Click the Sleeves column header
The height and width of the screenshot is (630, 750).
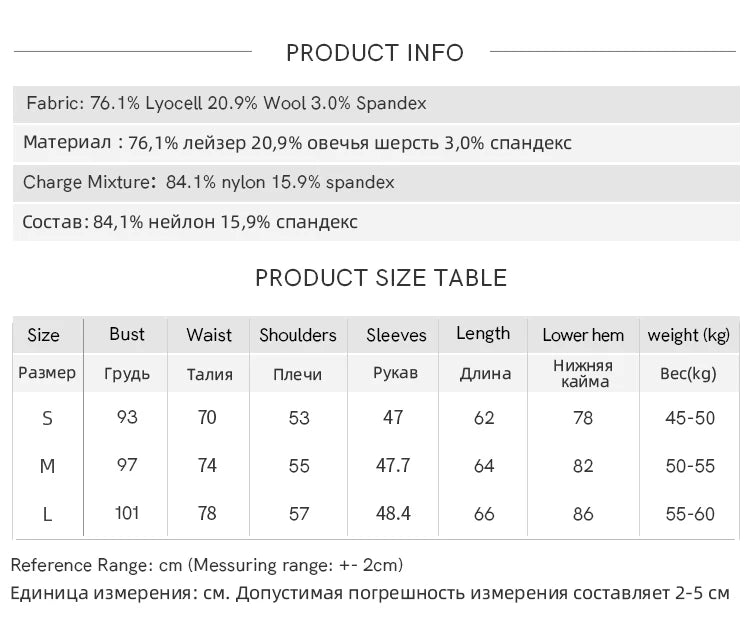(396, 335)
